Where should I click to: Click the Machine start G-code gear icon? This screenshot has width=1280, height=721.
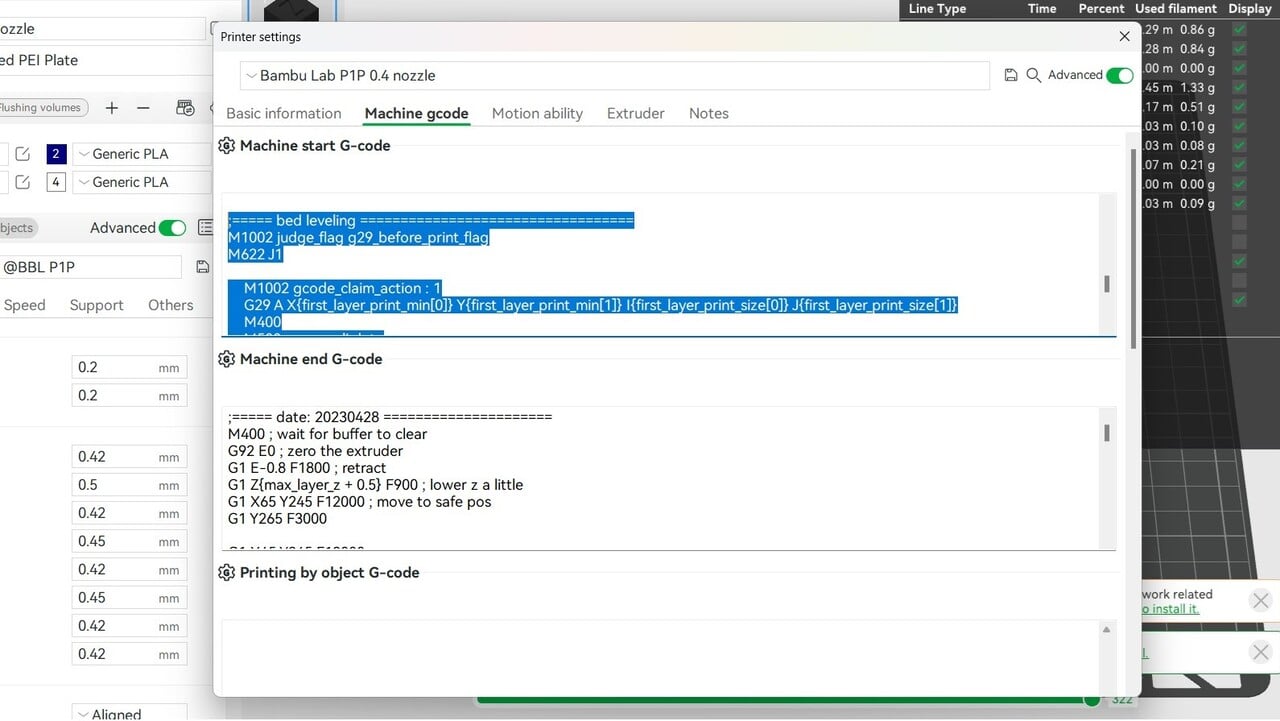coord(227,146)
